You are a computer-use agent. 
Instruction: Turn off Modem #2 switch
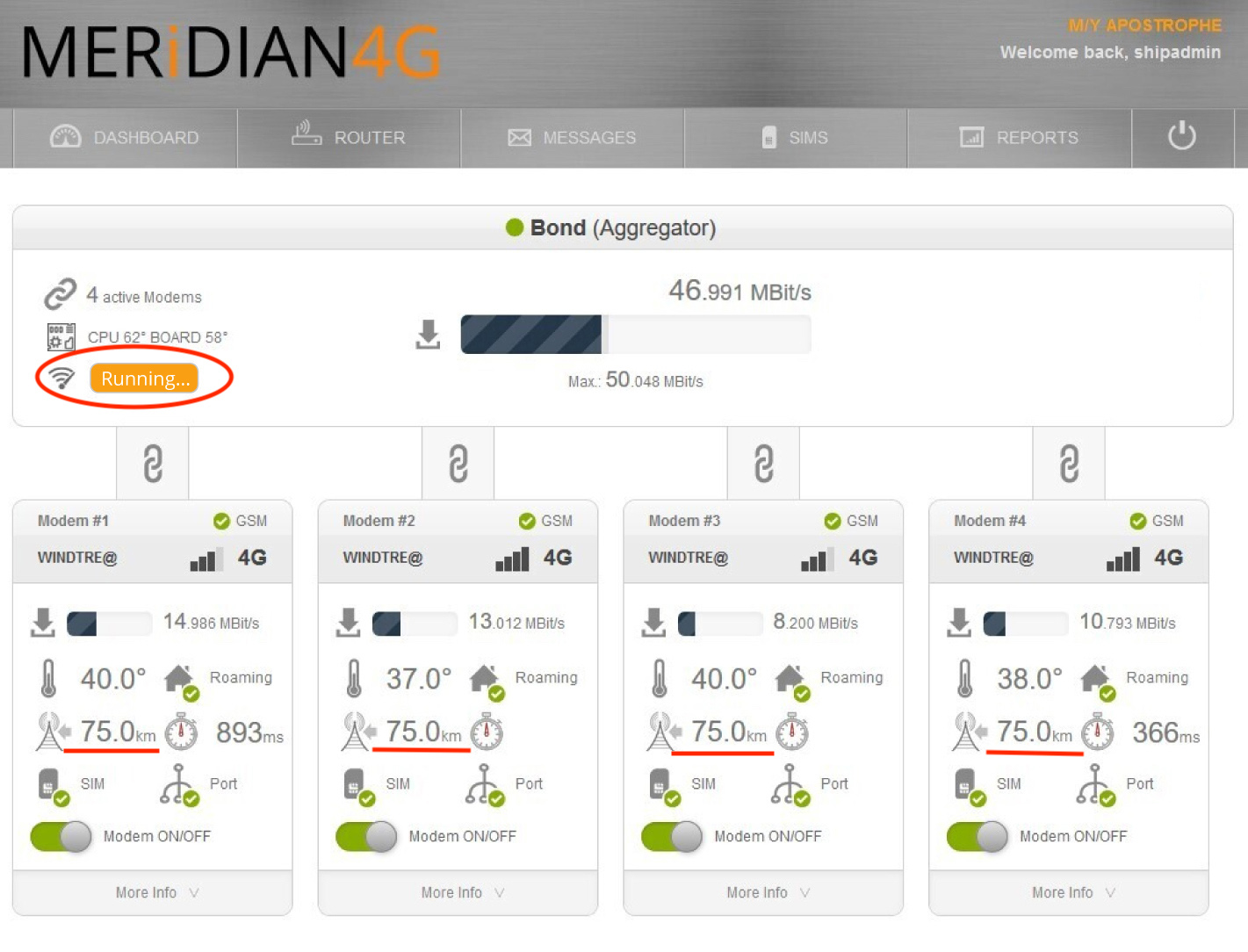[367, 837]
